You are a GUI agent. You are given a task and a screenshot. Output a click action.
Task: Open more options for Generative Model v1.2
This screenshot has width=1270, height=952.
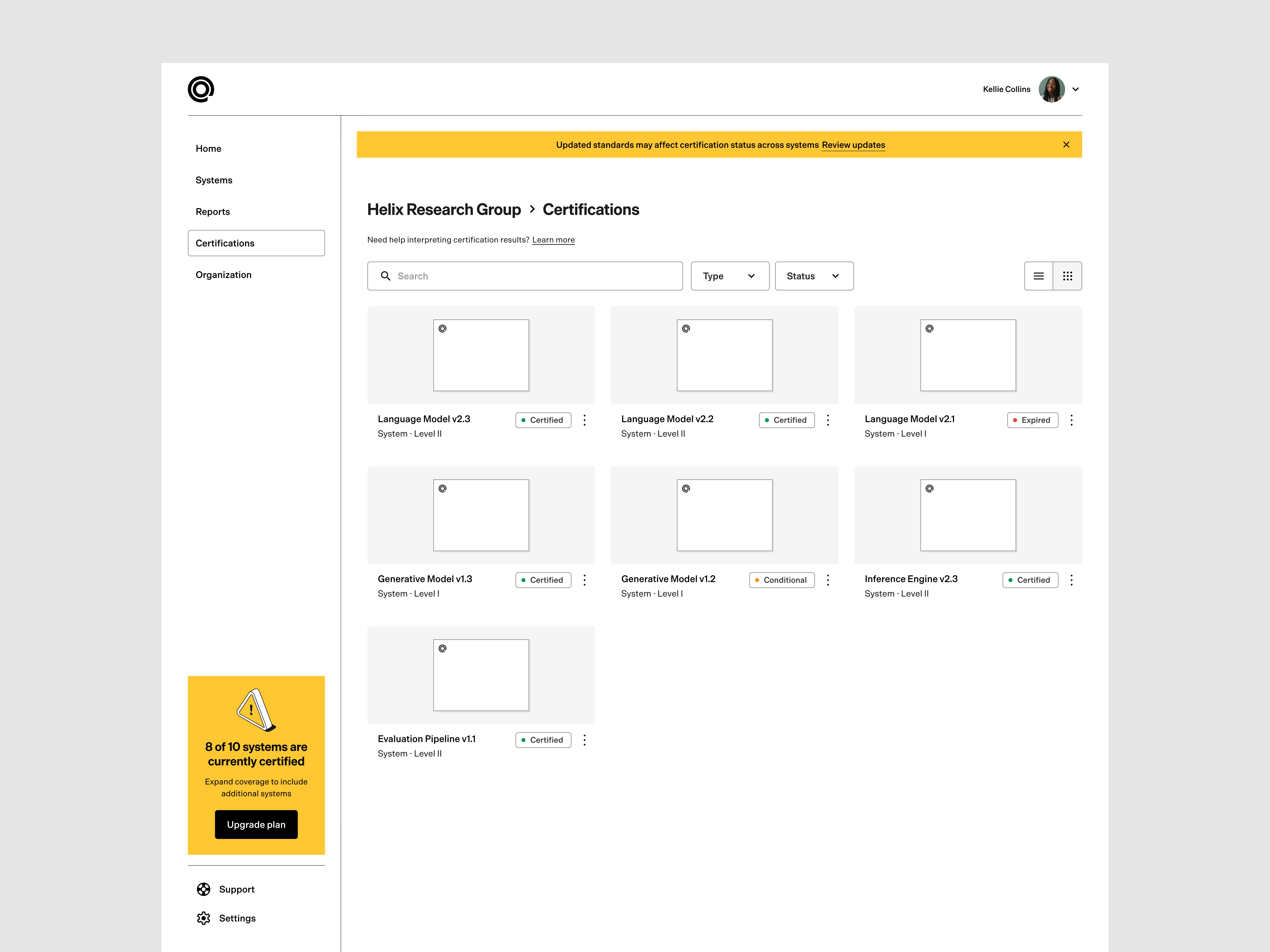coord(828,580)
